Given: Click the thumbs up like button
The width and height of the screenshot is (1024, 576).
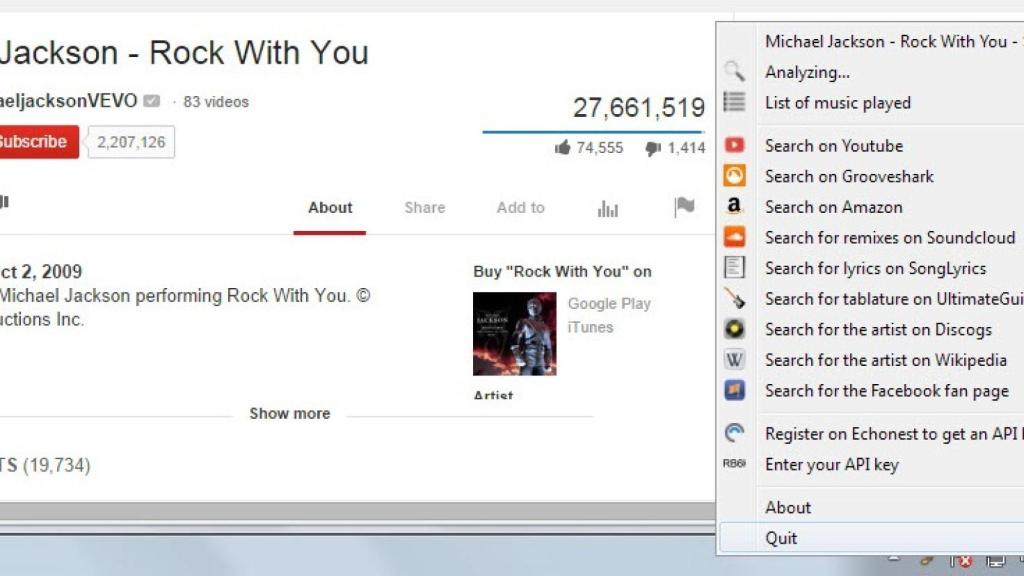Looking at the screenshot, I should [x=564, y=147].
